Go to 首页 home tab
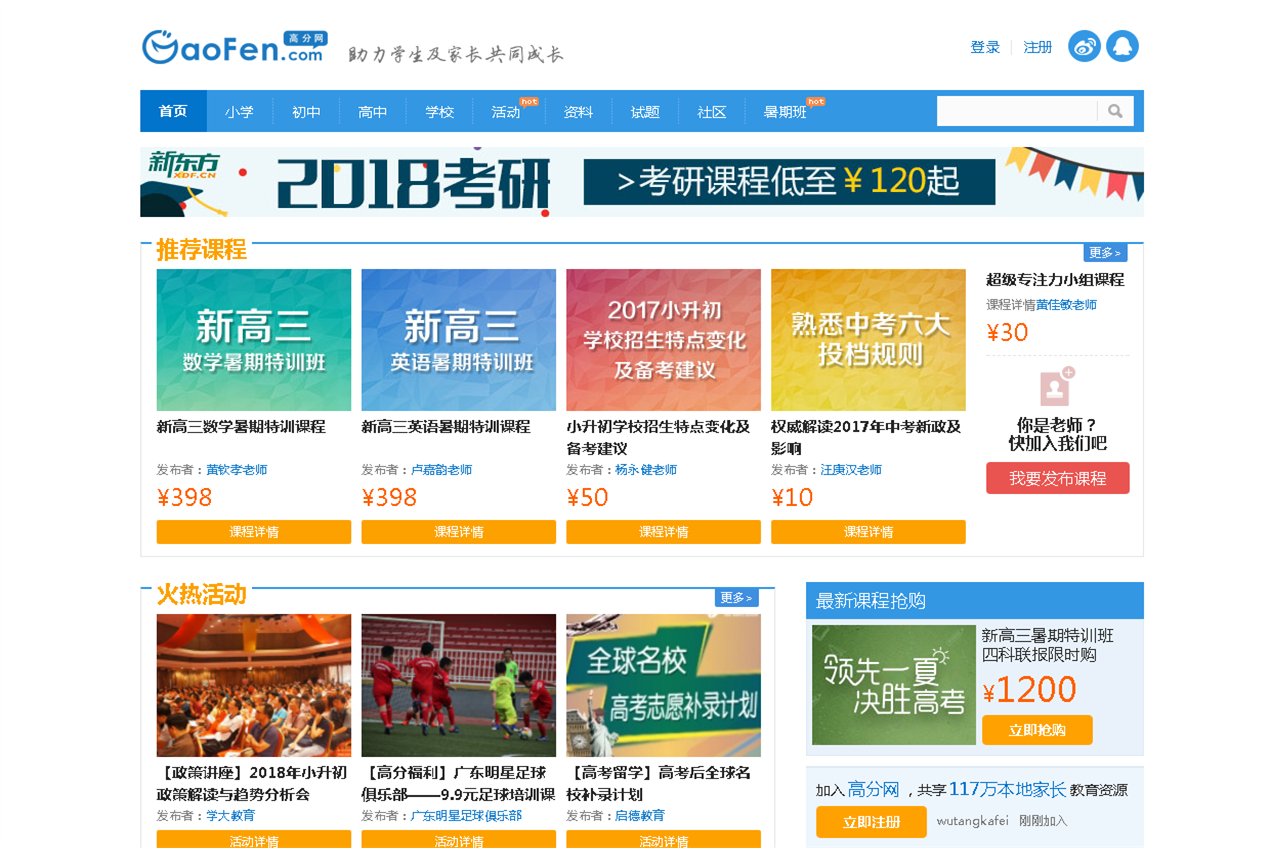1270x848 pixels. coord(173,111)
